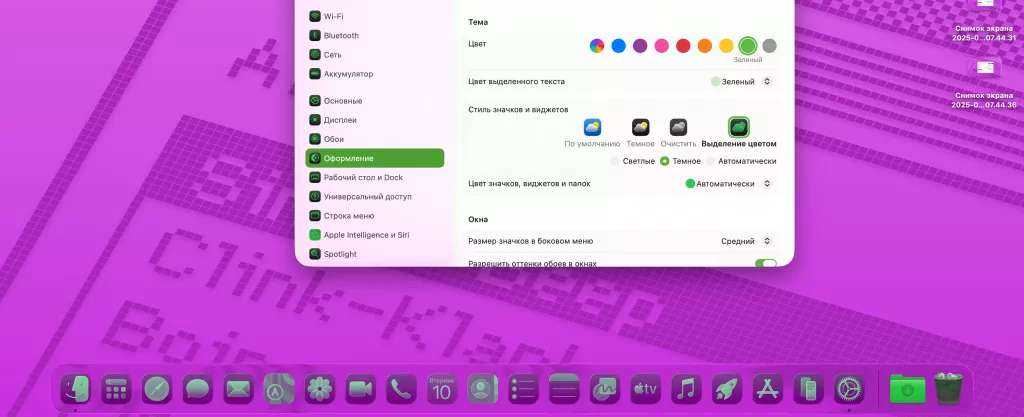The image size is (1024, 417).
Task: Open the green Downloads folder in Dock
Action: [x=907, y=390]
